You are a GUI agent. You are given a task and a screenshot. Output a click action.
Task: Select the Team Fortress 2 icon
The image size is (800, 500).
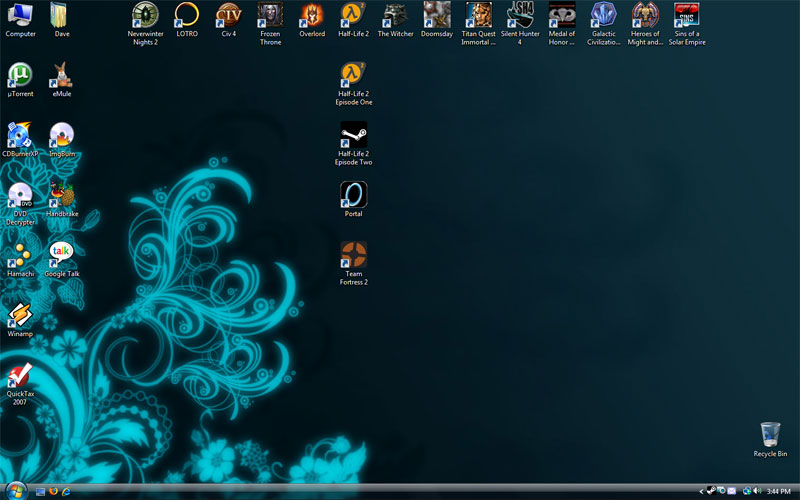point(353,254)
